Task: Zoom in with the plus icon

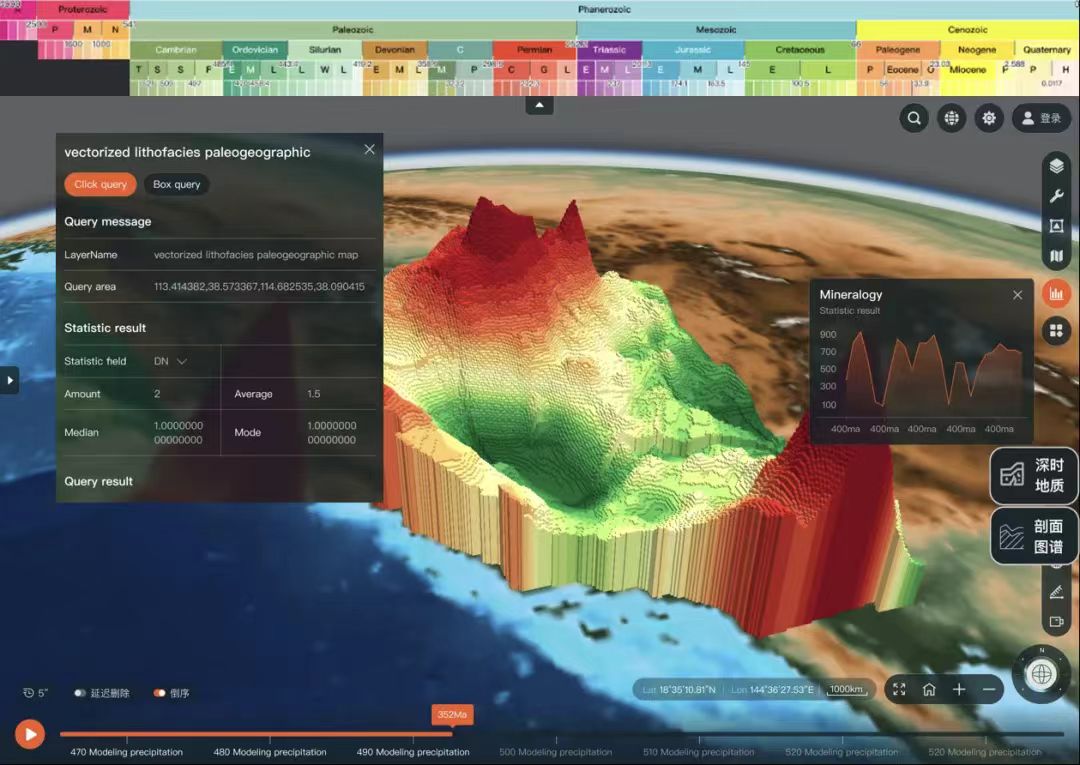Action: click(x=959, y=689)
